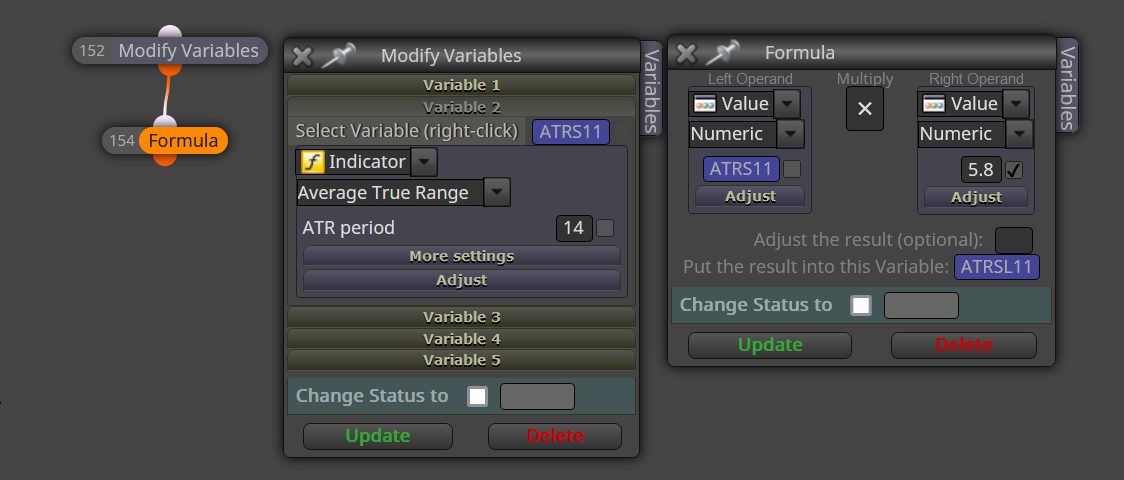Click Adjust button in Modify Variables

462,280
